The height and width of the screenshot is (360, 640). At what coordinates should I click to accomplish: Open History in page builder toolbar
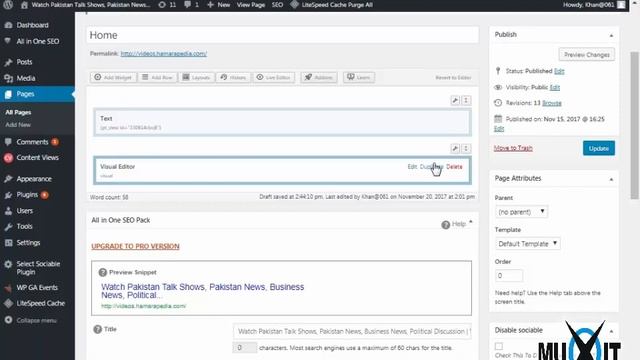(233, 77)
